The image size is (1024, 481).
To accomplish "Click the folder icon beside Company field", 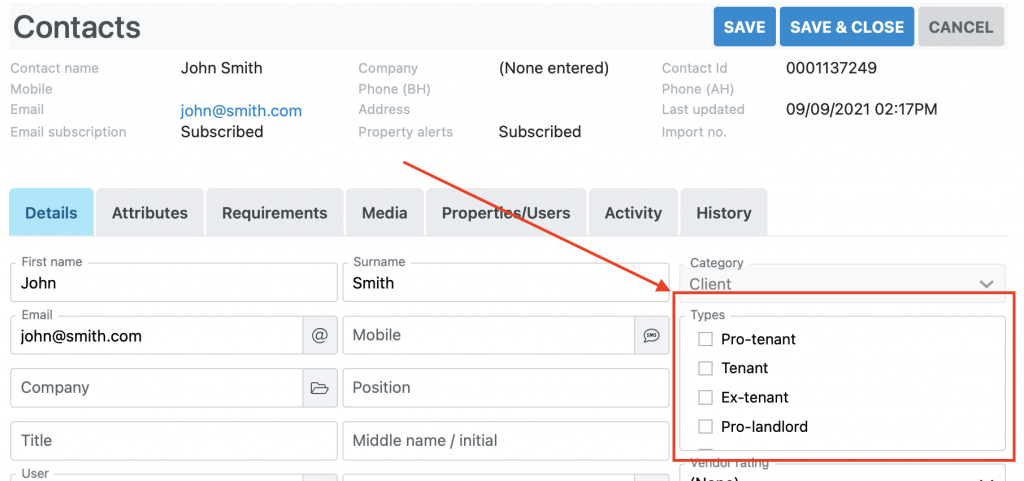I will click(320, 388).
